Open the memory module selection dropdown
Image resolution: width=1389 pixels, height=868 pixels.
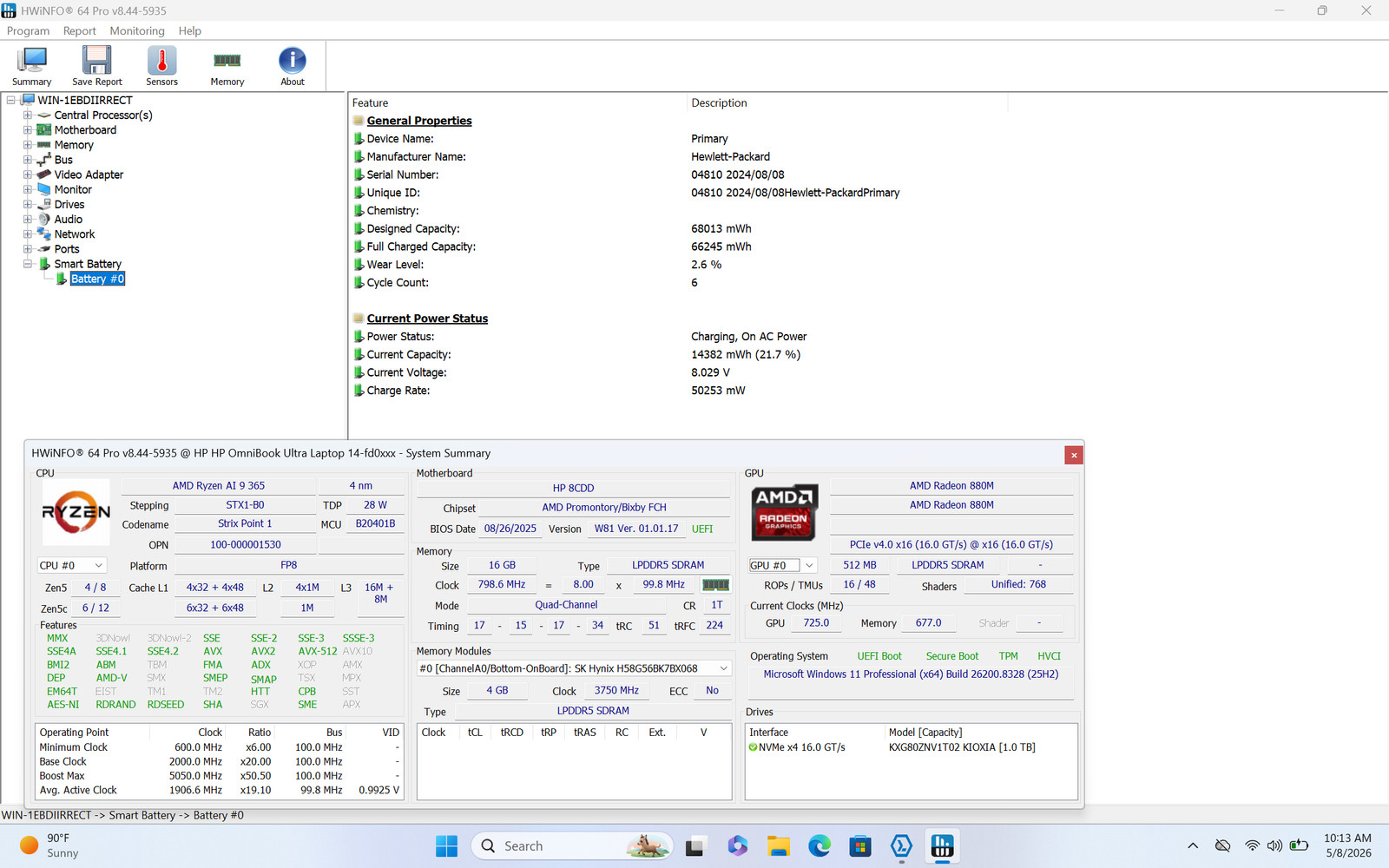pos(575,668)
